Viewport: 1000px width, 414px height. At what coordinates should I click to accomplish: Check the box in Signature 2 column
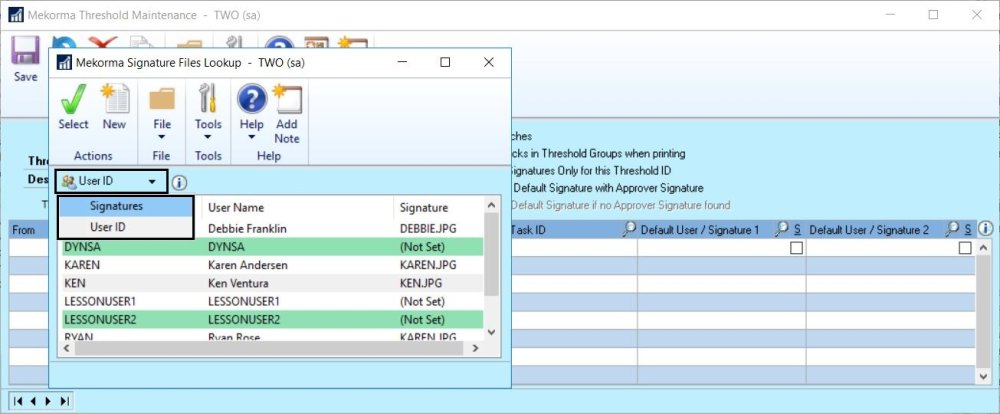[x=965, y=248]
